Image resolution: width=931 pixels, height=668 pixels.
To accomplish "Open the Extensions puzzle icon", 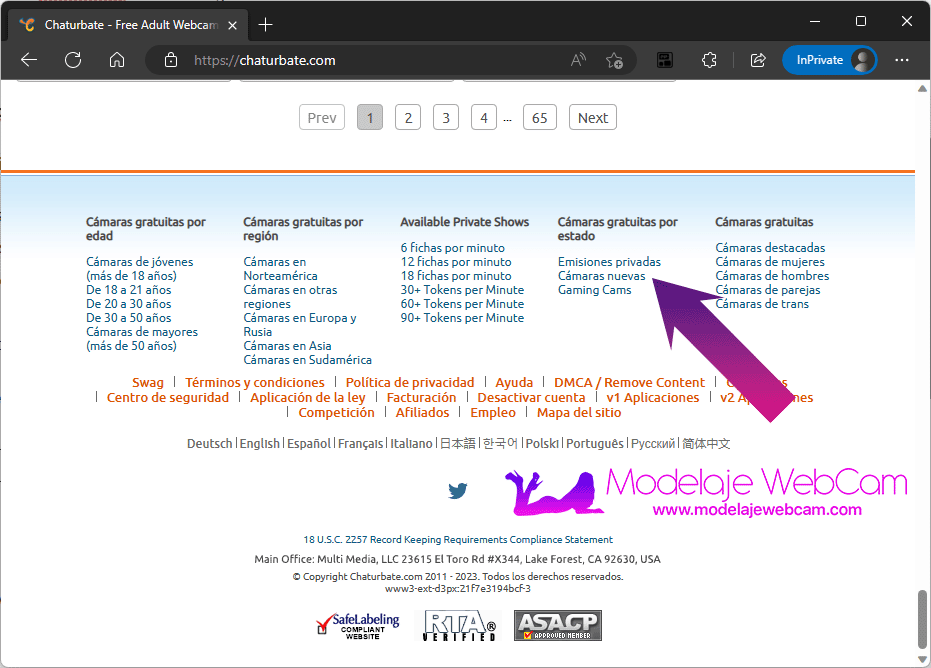I will 709,60.
